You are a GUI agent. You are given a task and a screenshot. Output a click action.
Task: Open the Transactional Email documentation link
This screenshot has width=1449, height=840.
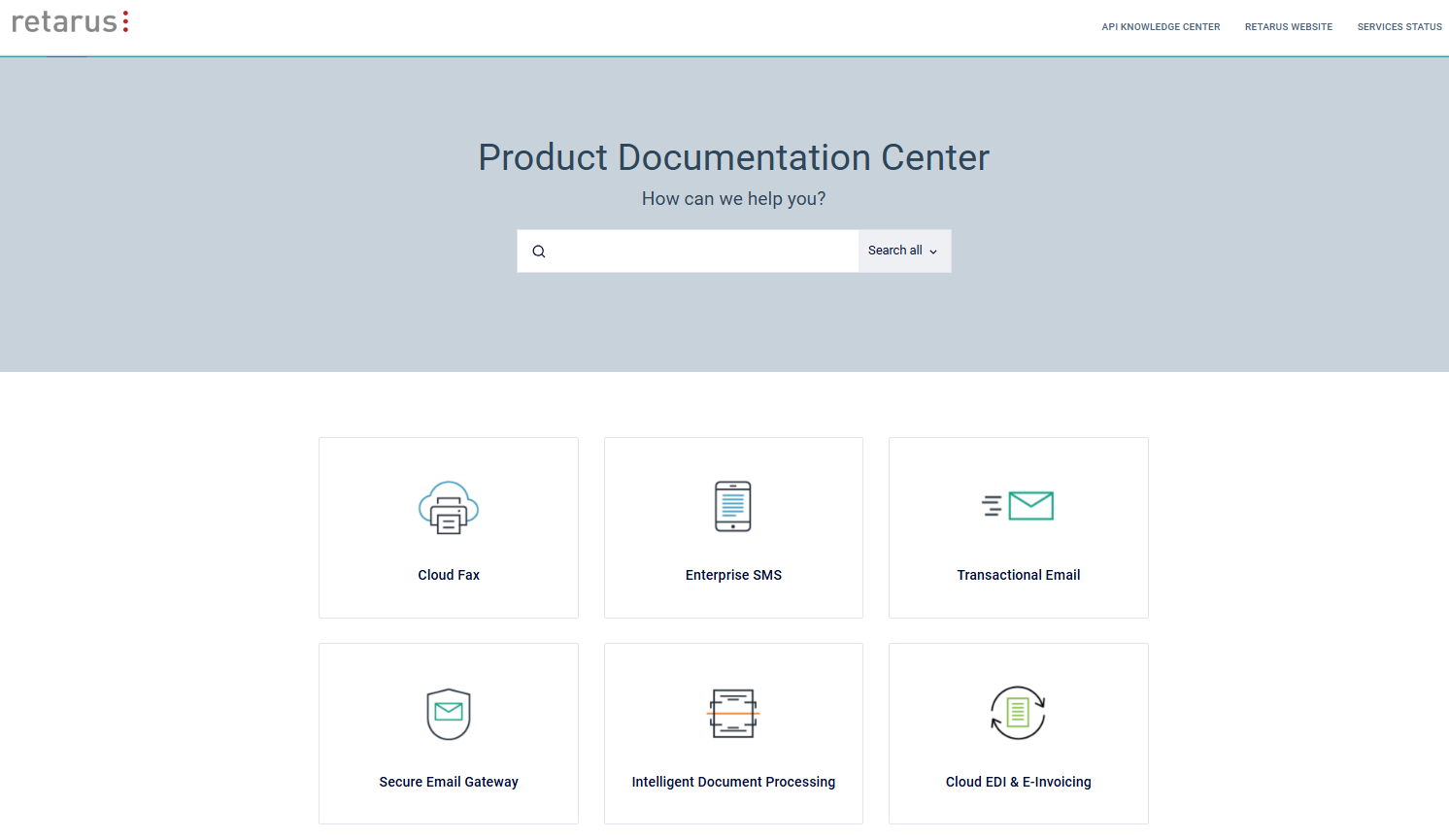(x=1019, y=575)
